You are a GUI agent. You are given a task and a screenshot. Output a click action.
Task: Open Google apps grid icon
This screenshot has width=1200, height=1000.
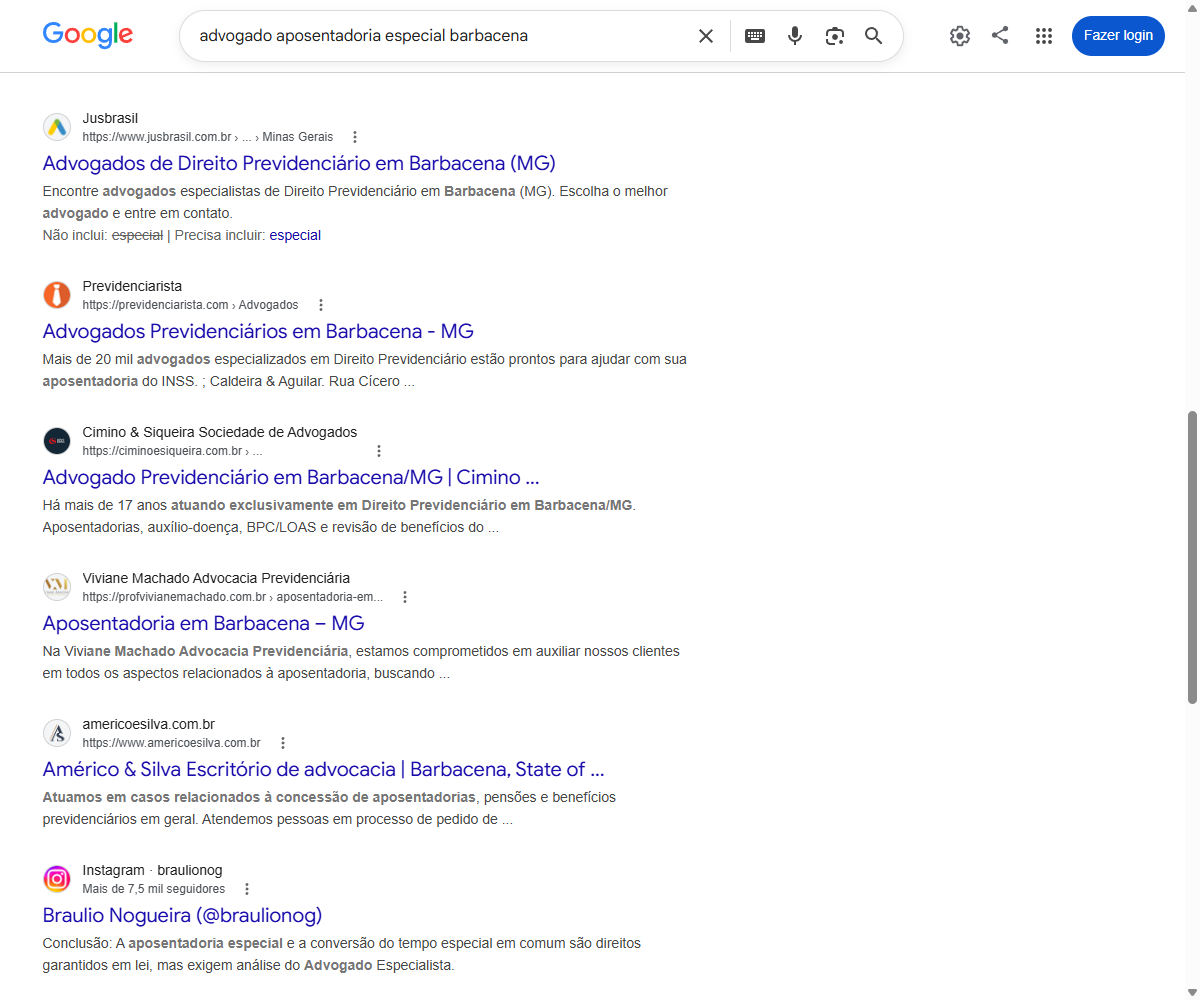tap(1044, 36)
